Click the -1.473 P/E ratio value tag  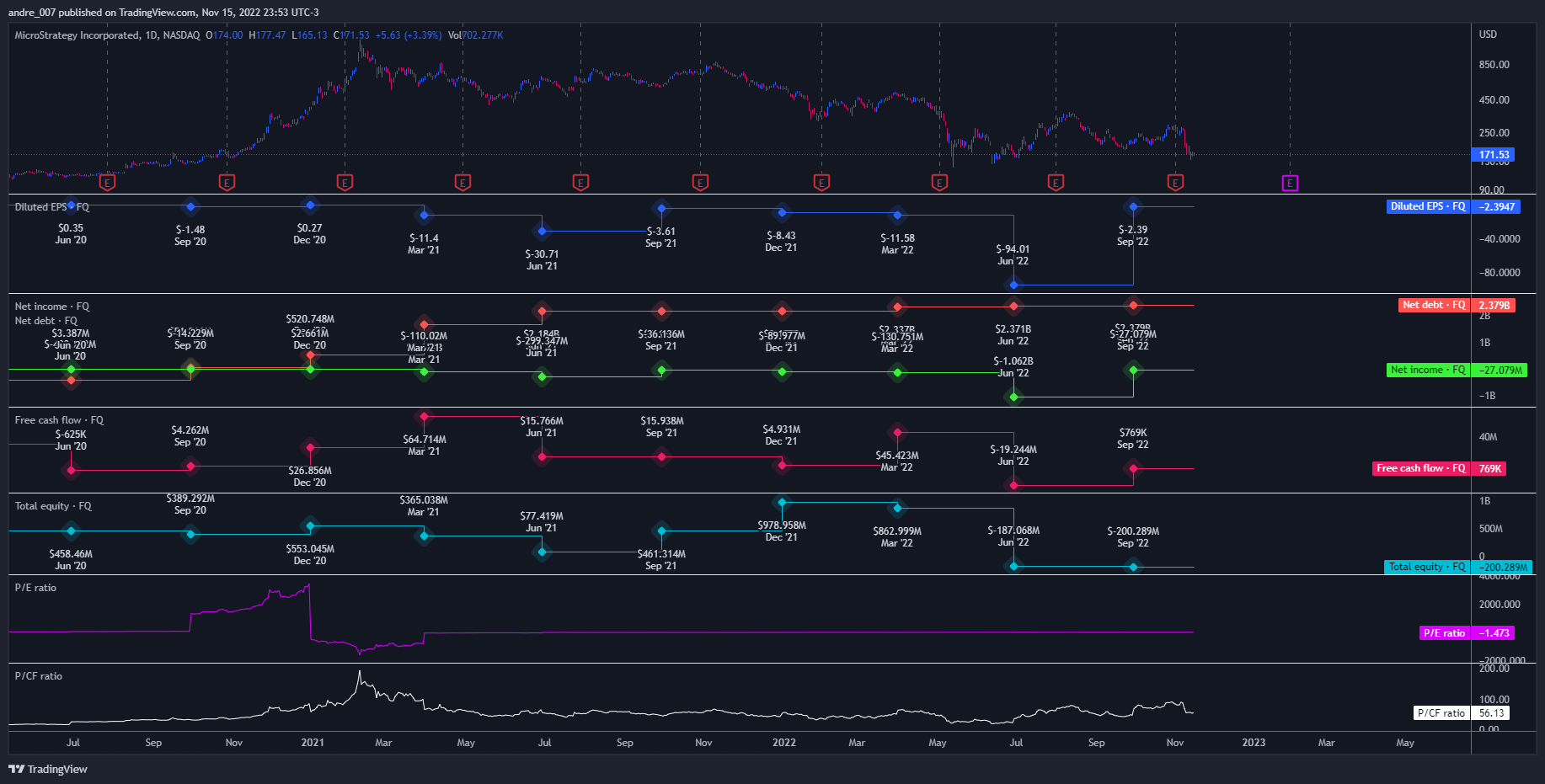point(1493,632)
